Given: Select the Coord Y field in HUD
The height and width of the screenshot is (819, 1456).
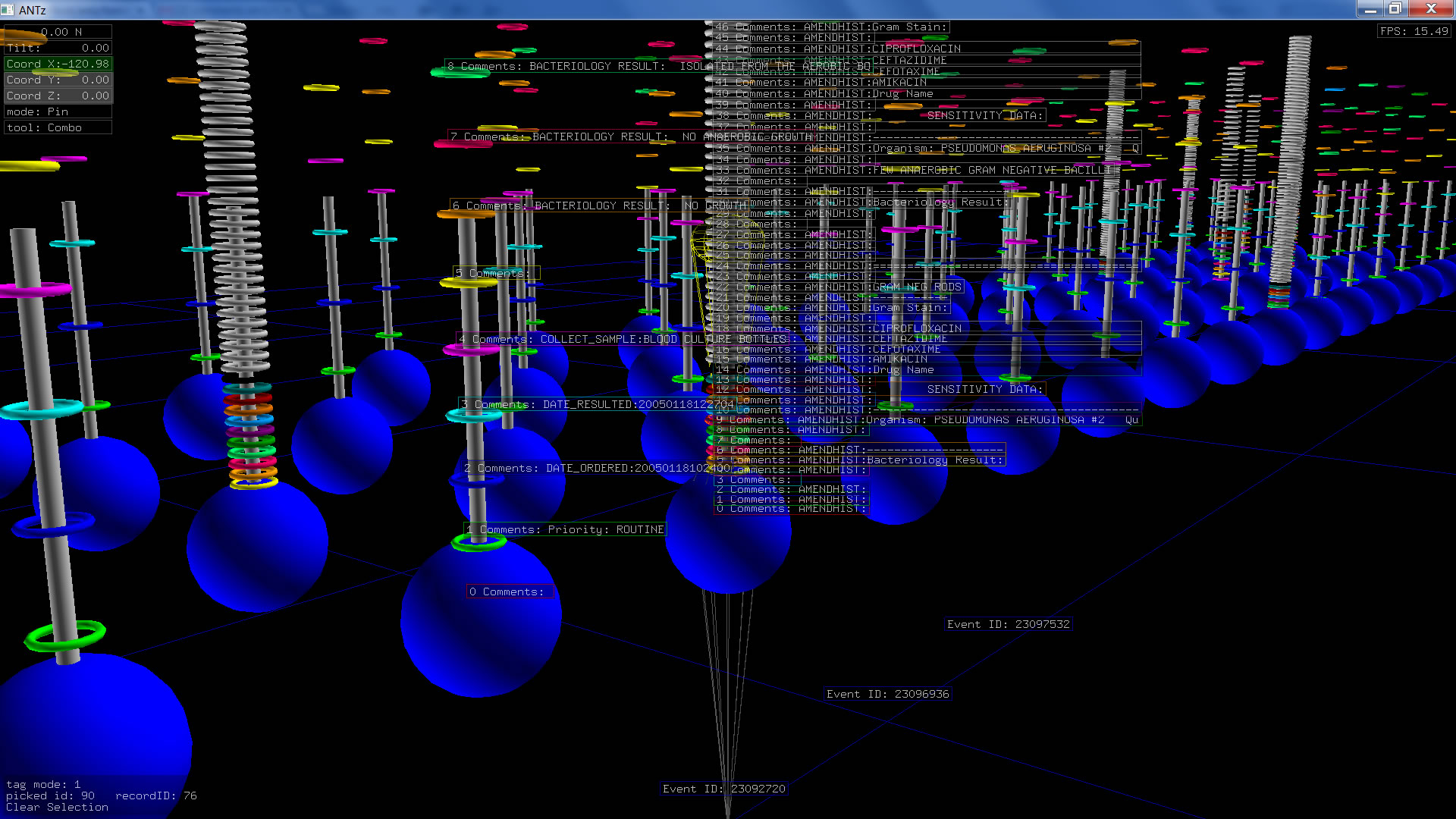Looking at the screenshot, I should pos(58,80).
